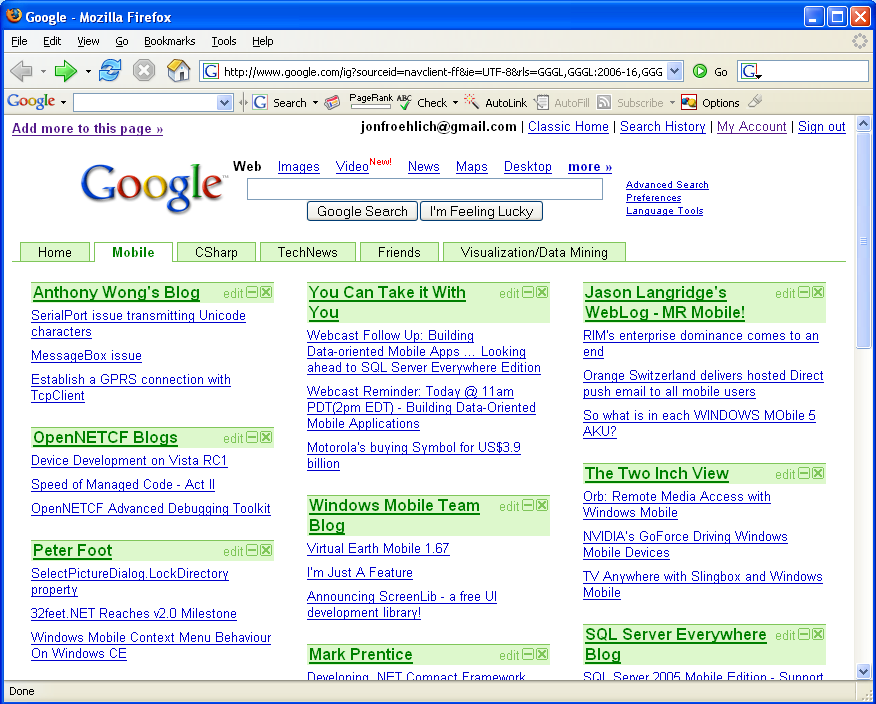876x704 pixels.
Task: Open the Advanced Search link
Action: 667,184
